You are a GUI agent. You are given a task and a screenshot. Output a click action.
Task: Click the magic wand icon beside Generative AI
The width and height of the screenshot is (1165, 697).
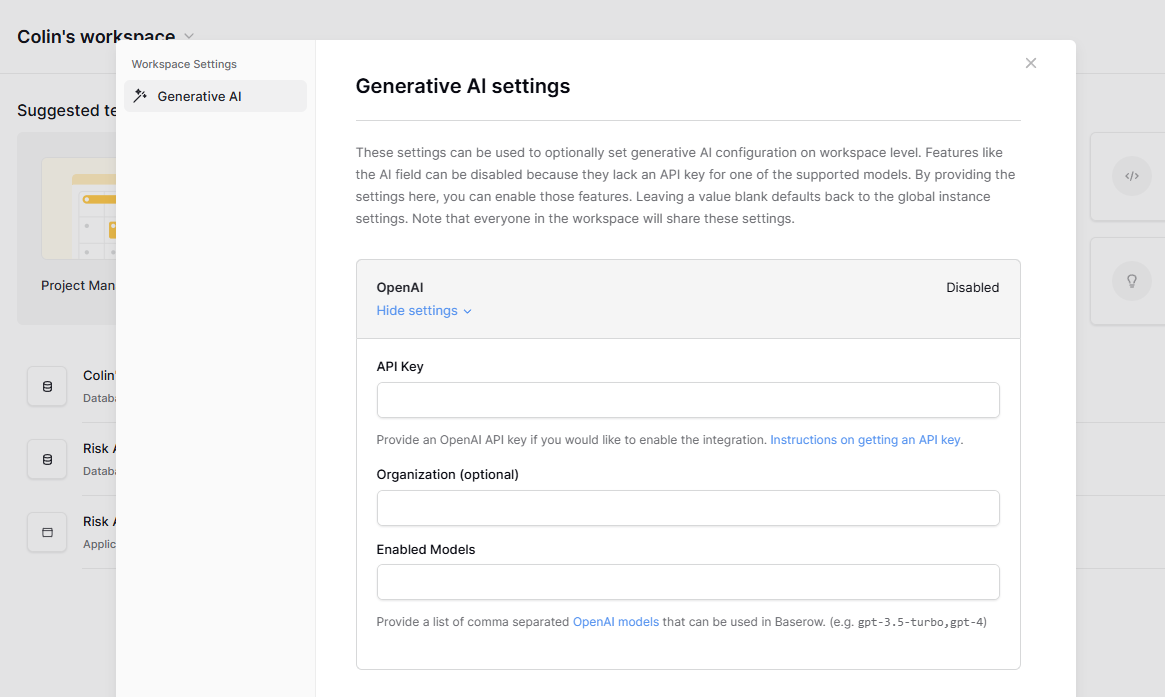(141, 96)
